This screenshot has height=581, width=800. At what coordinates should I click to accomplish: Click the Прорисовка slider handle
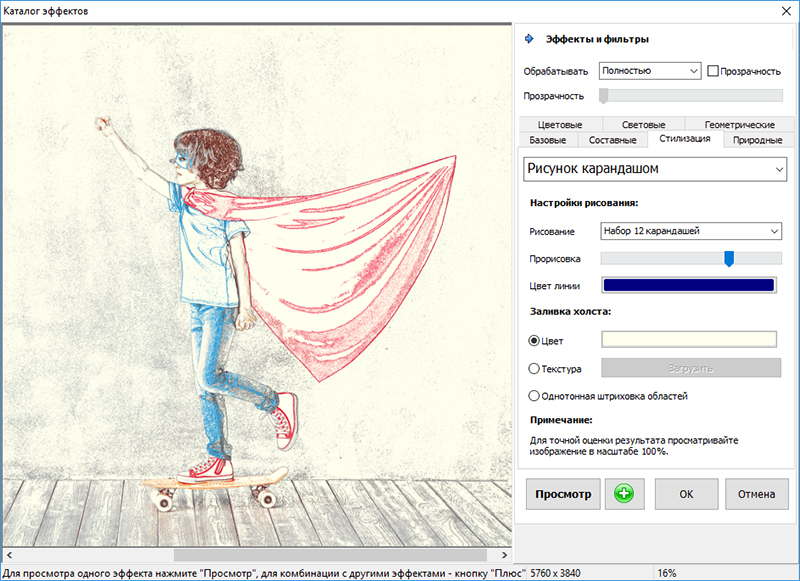click(x=729, y=259)
